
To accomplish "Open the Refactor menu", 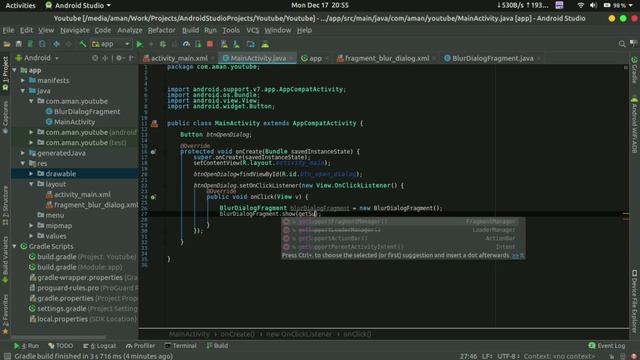I will [x=161, y=30].
